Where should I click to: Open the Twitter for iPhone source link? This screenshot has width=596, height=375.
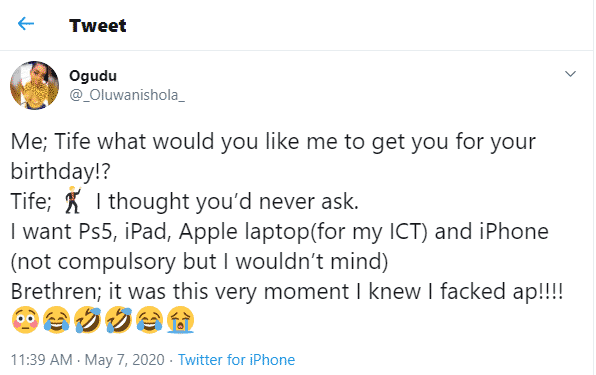pyautogui.click(x=236, y=359)
